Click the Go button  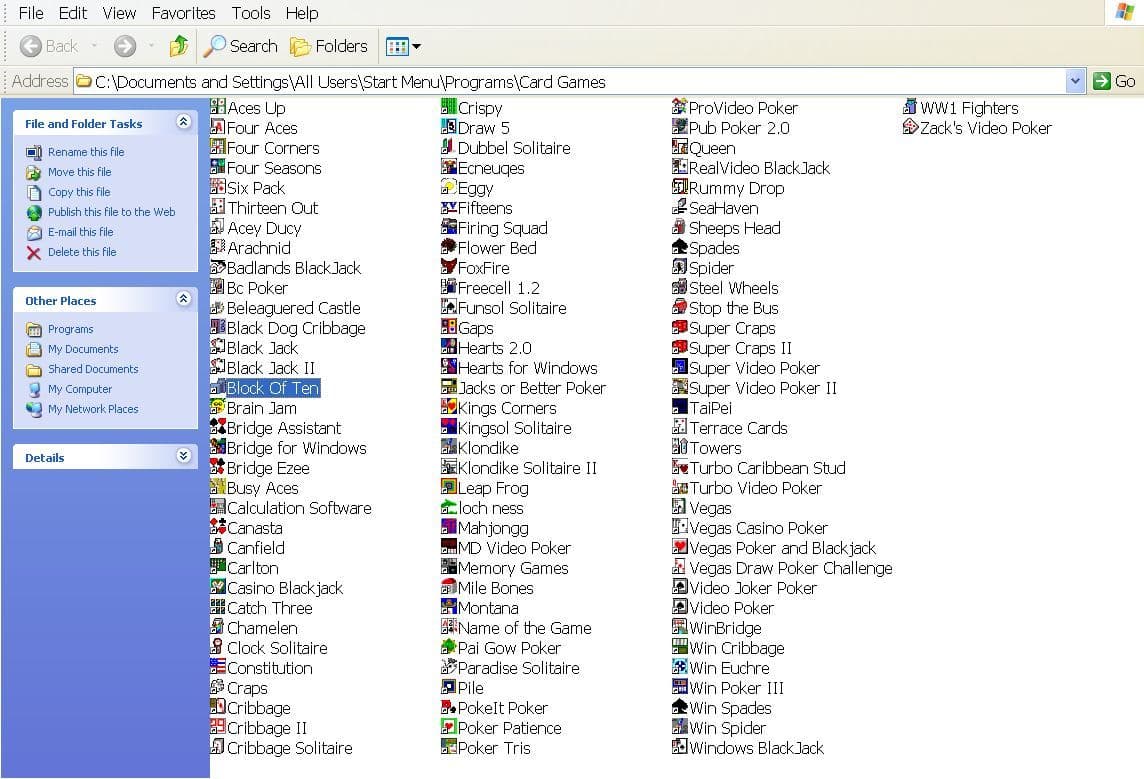tap(1114, 81)
